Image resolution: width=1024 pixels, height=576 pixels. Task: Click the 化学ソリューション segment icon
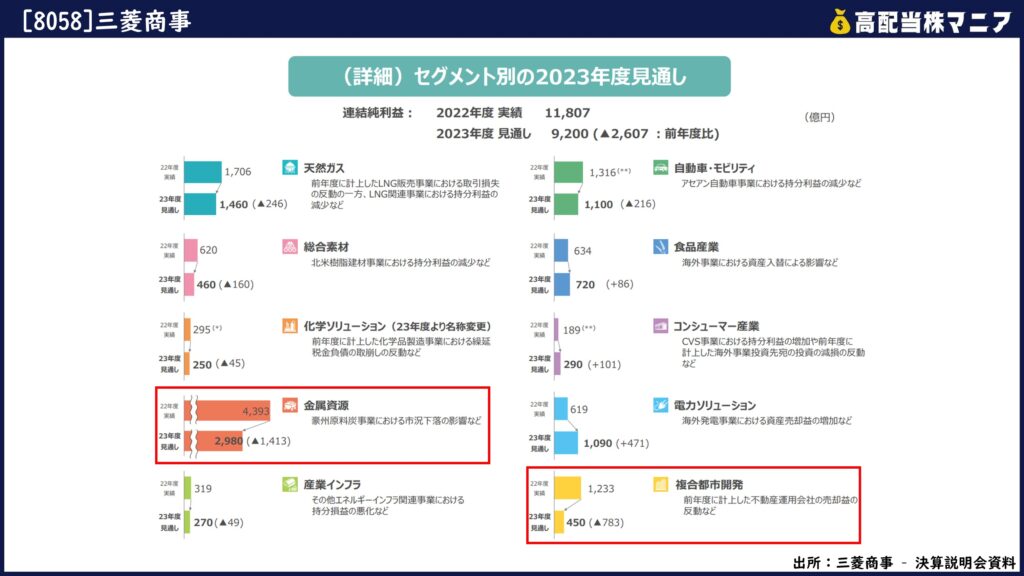point(290,326)
